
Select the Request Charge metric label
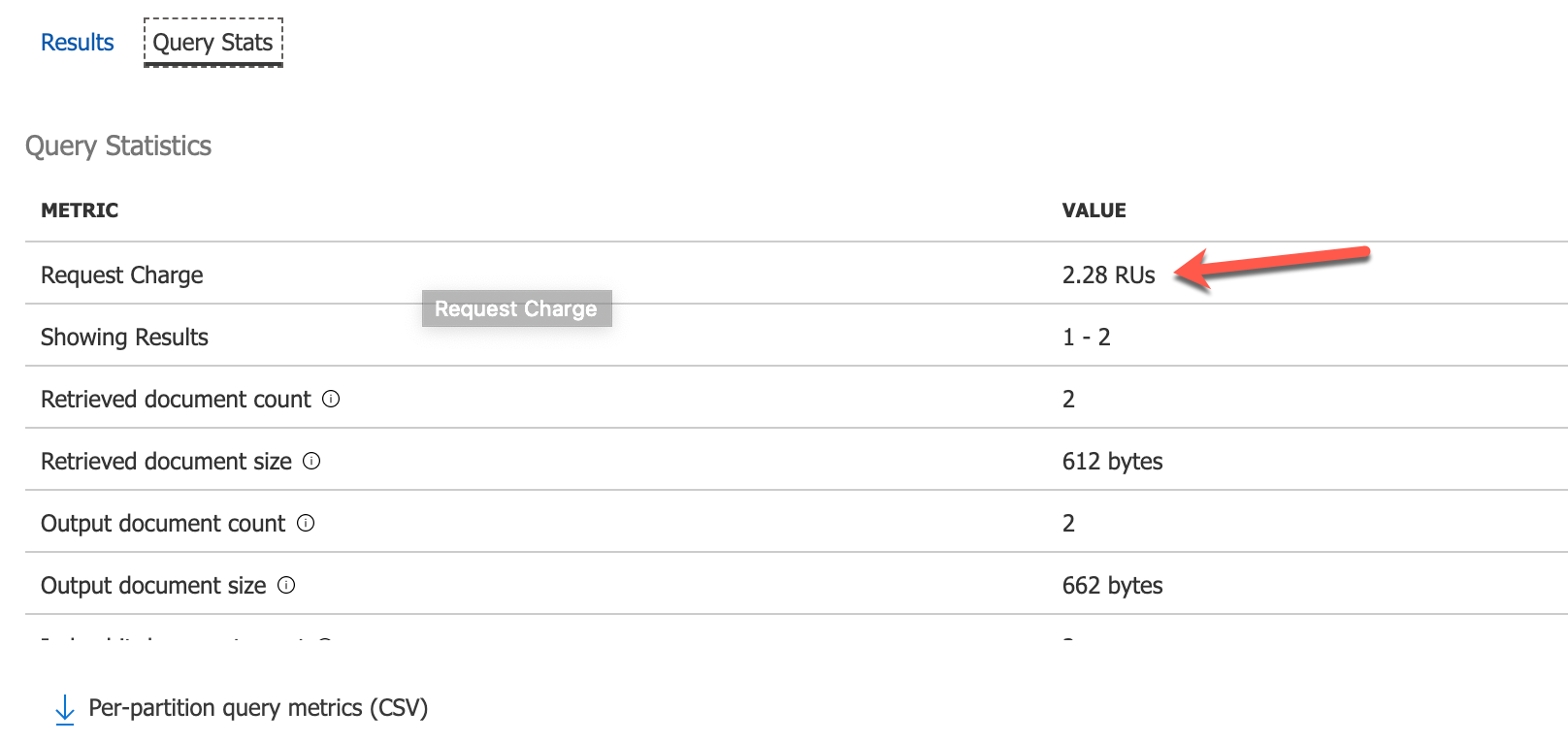(122, 275)
